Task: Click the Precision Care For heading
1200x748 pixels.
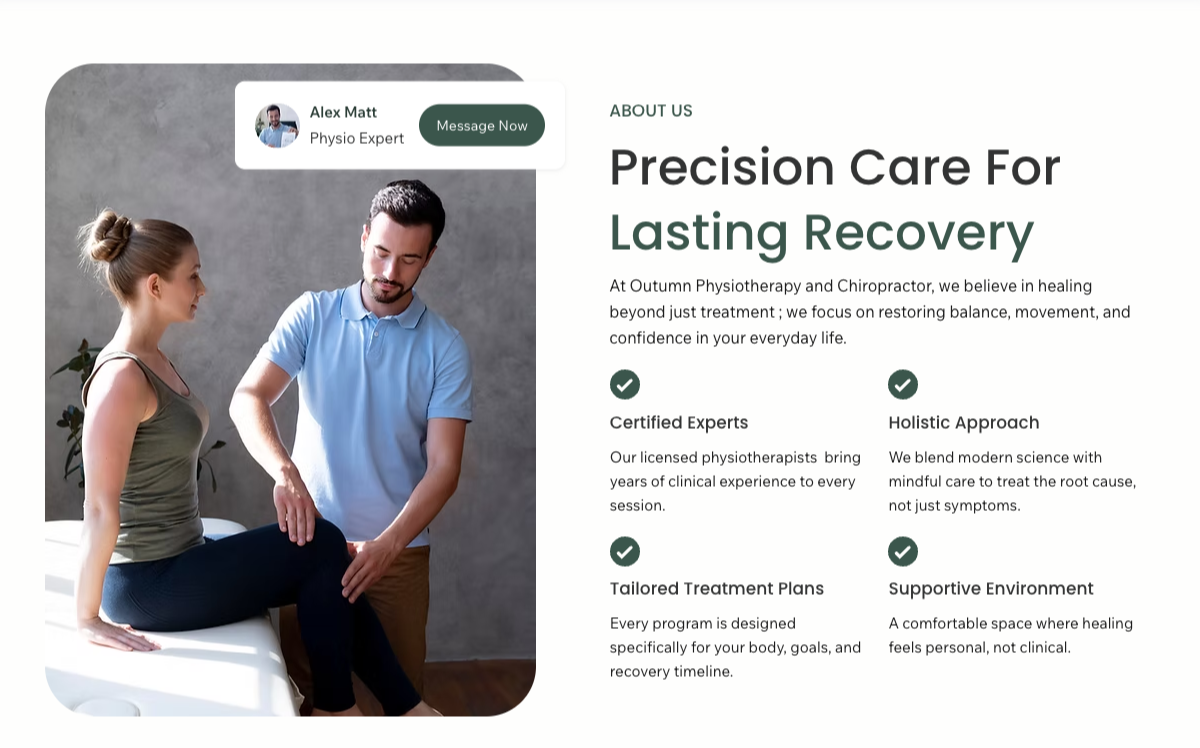Action: [835, 167]
